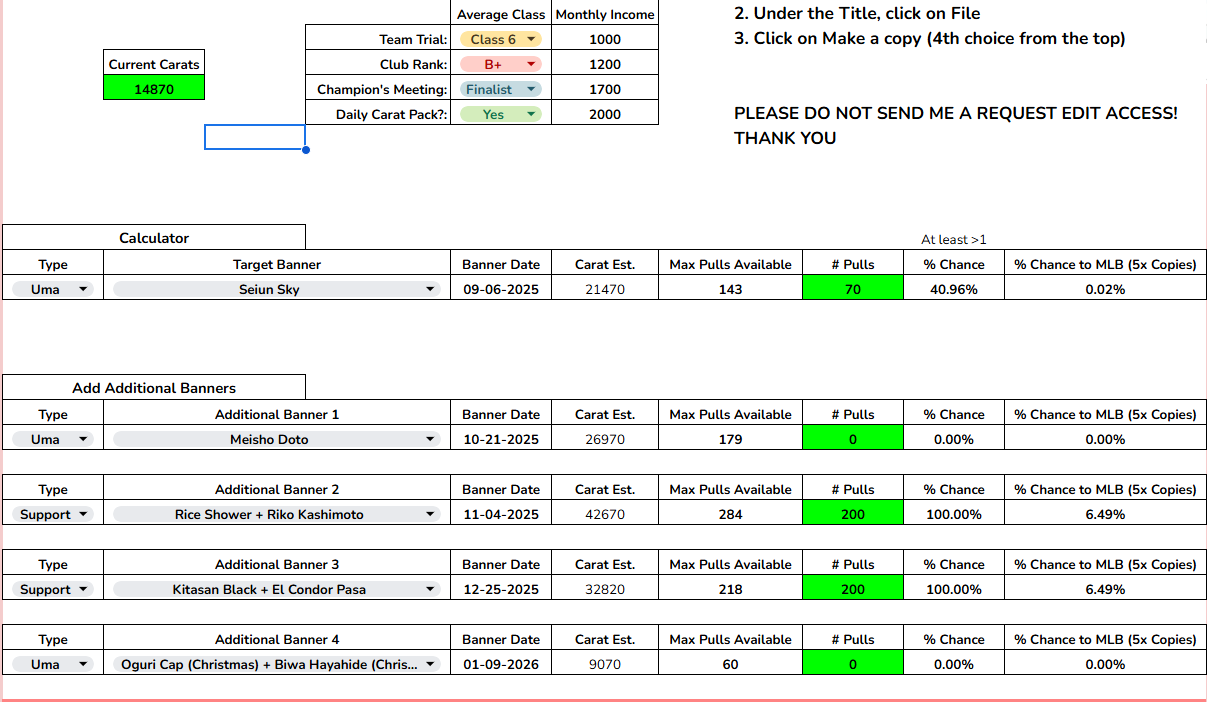This screenshot has height=702, width=1207.
Task: Click the Team Trial monthly income 1000
Action: 605,39
